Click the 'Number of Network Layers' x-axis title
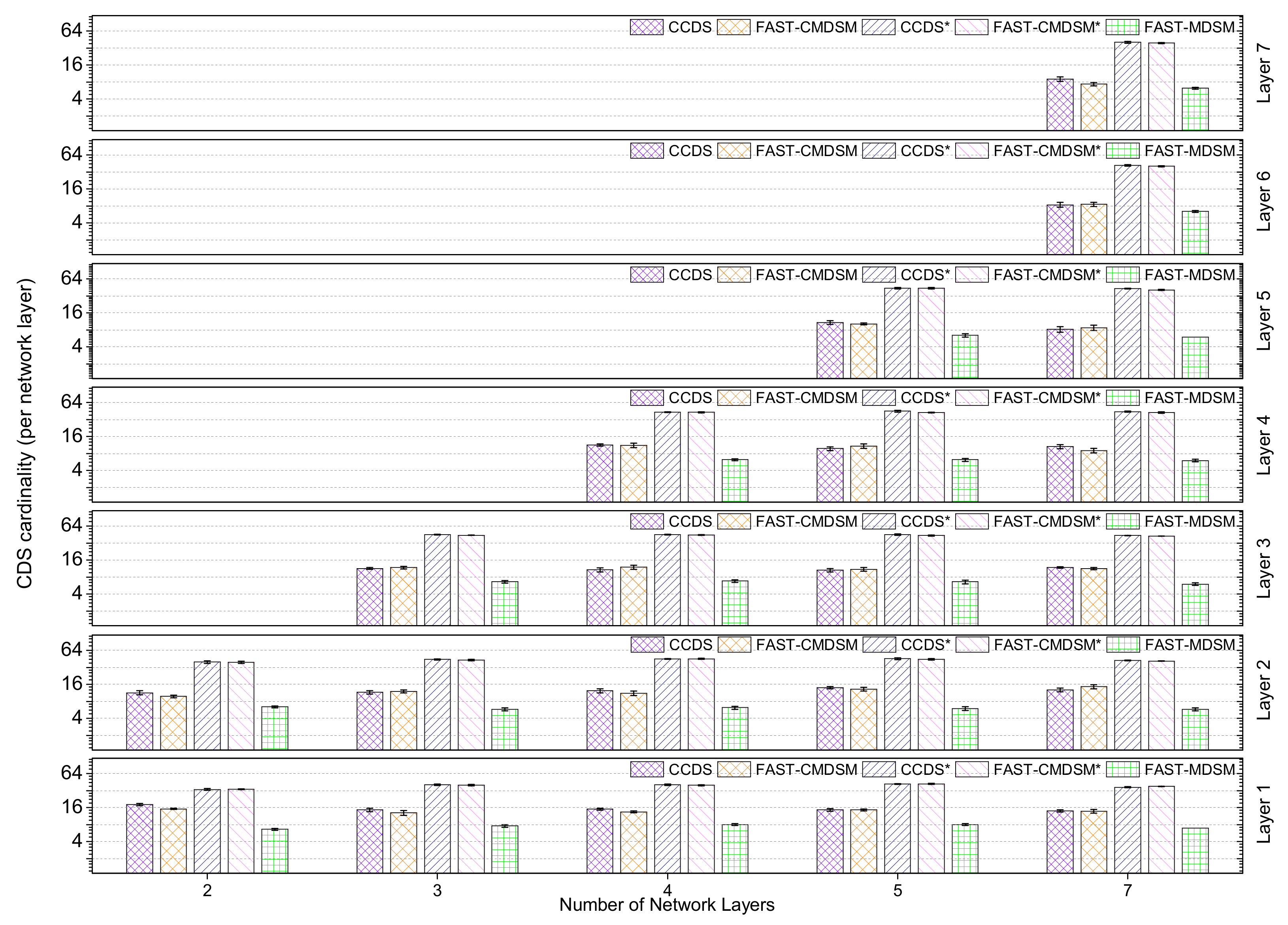1288x925 pixels. tap(667, 904)
